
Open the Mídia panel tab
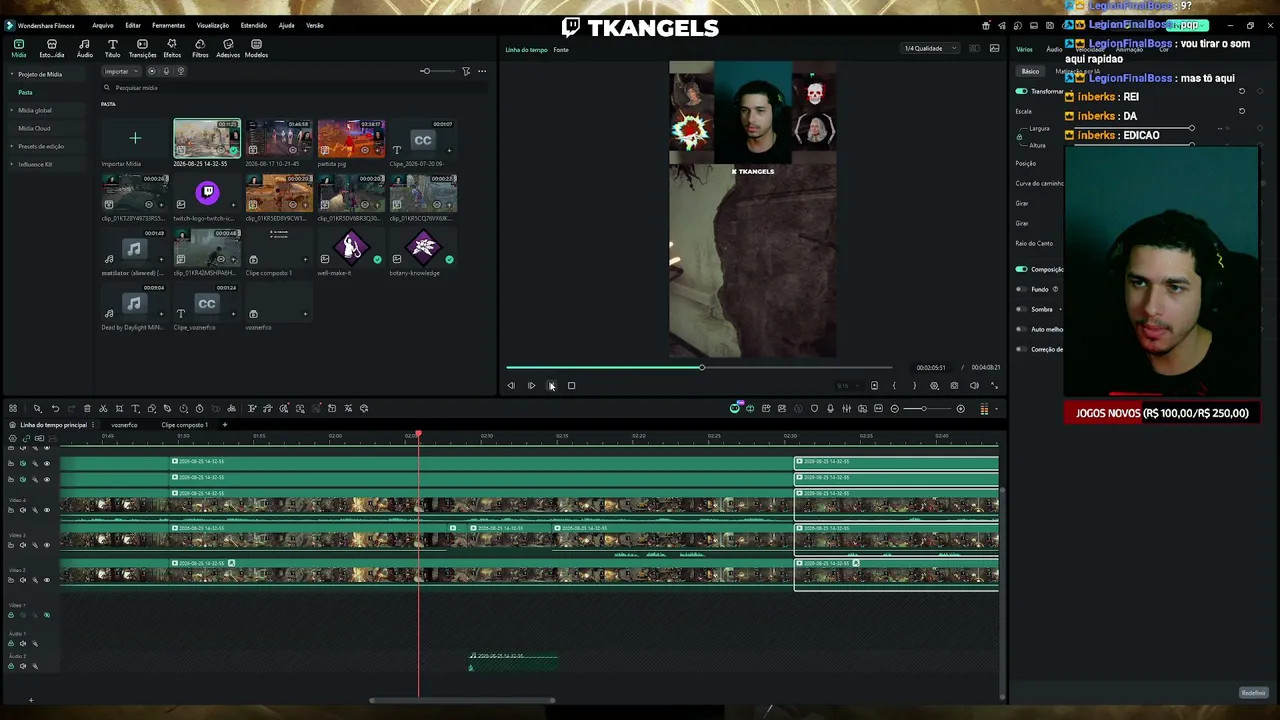point(19,49)
